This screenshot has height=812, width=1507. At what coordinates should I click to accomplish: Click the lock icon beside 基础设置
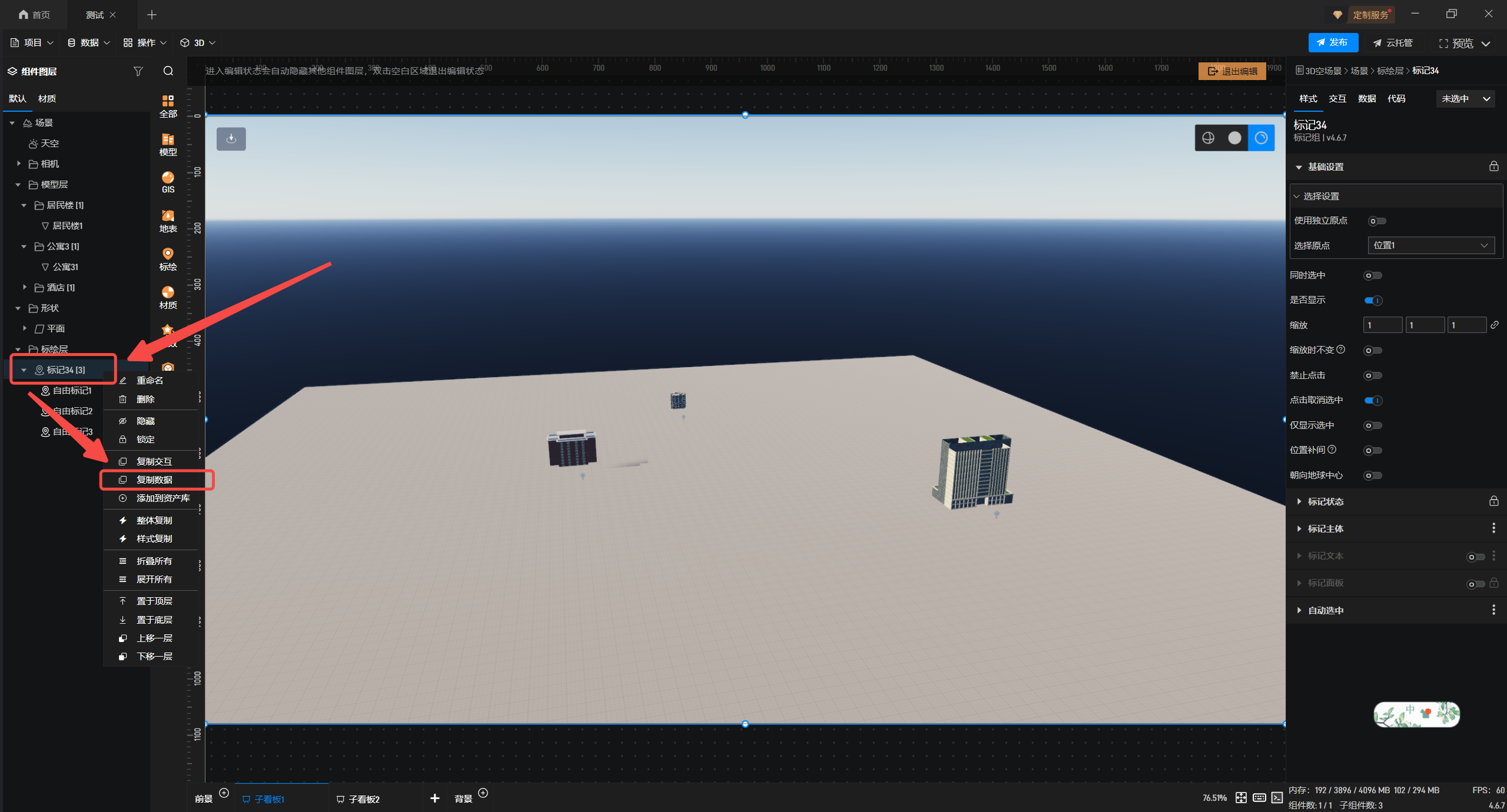[1493, 167]
